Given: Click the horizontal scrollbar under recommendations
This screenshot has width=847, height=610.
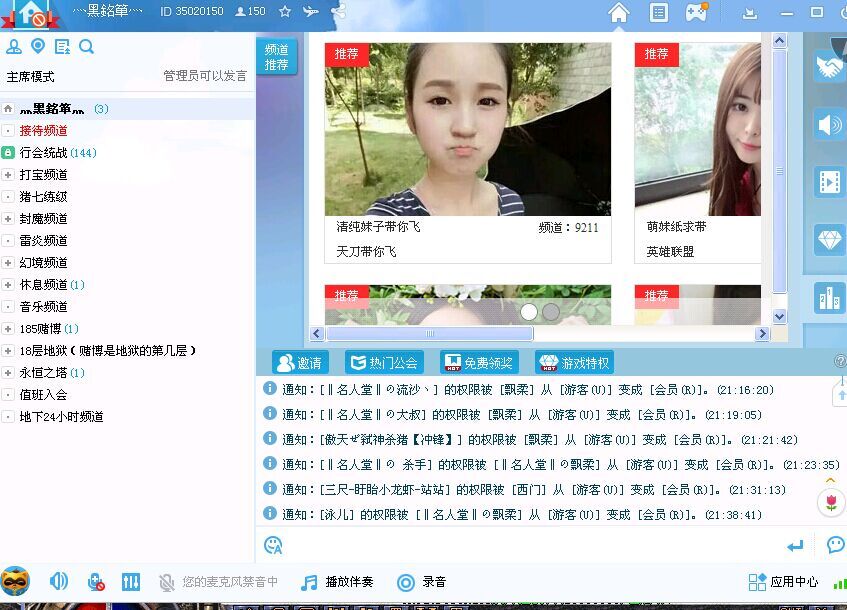Looking at the screenshot, I should [430, 334].
